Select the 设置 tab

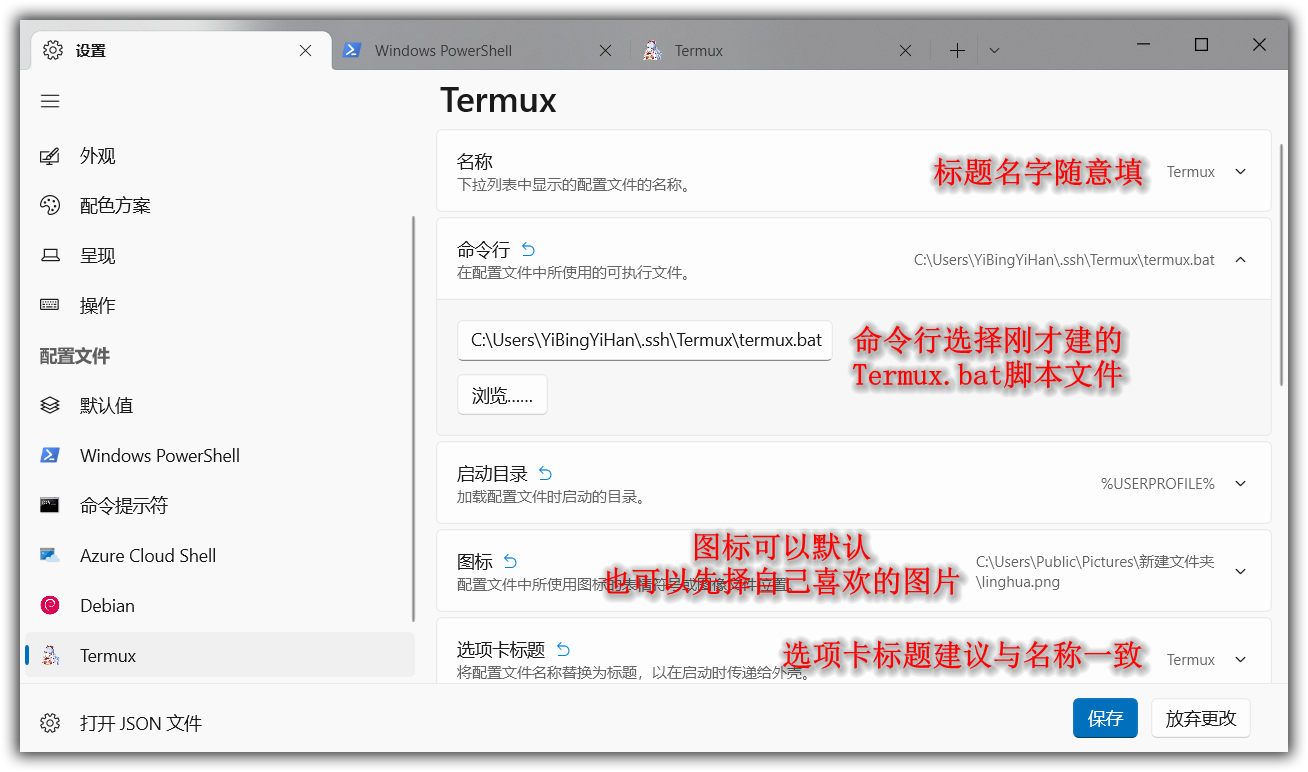click(x=180, y=50)
